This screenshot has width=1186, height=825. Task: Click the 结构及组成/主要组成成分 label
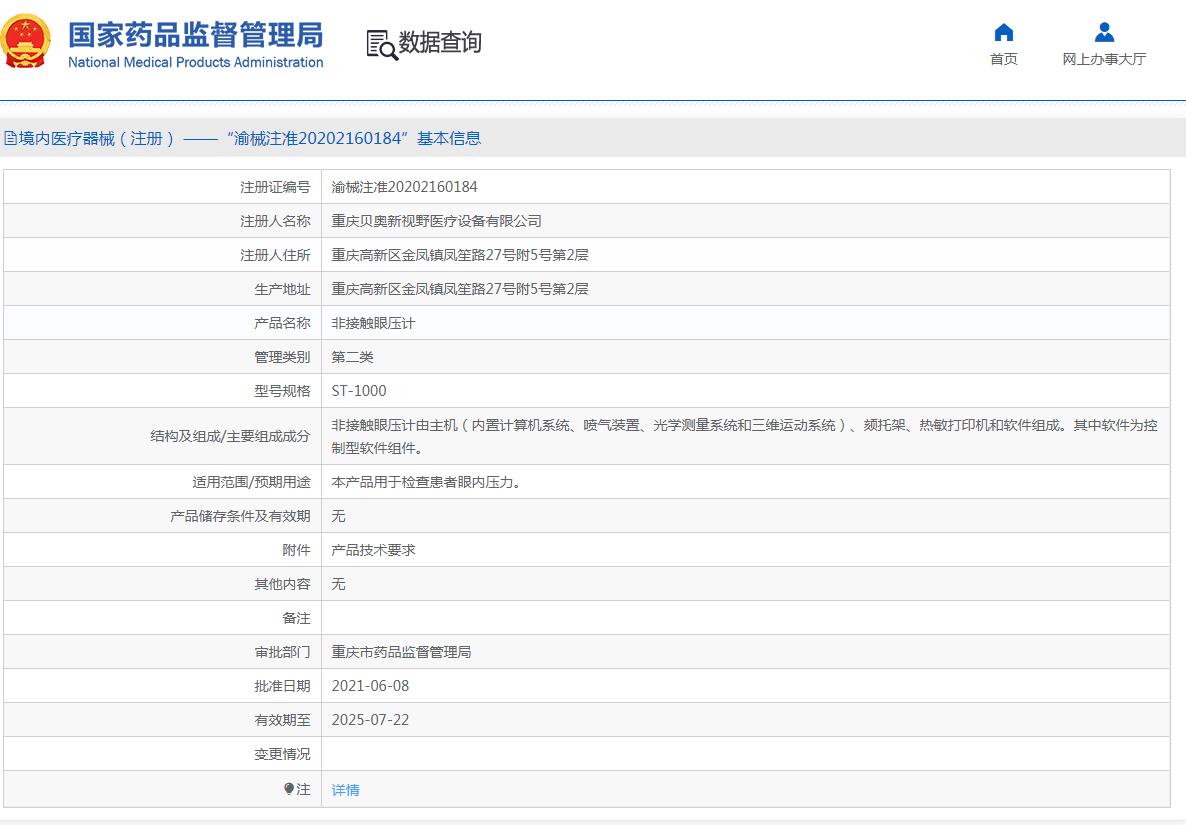(230, 436)
